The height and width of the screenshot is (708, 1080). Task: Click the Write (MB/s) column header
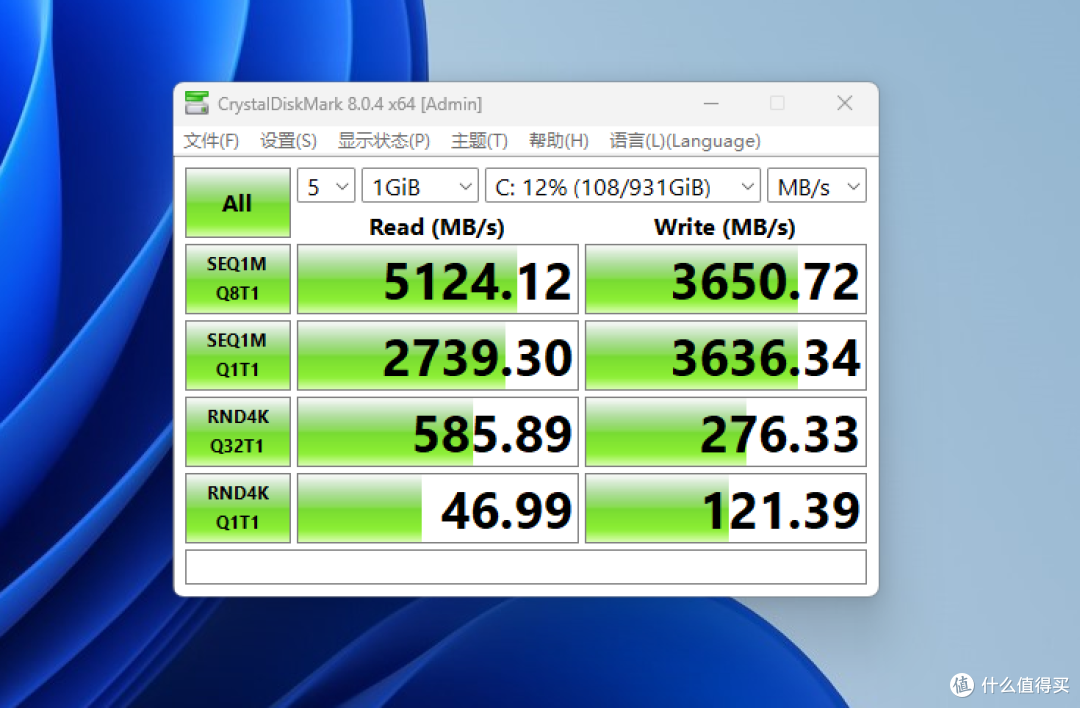pos(725,227)
